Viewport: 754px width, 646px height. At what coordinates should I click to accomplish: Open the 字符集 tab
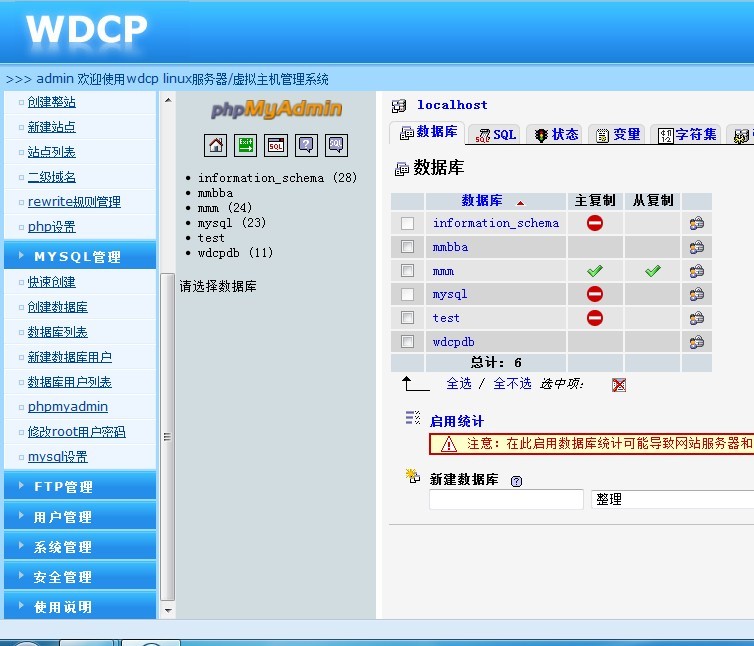pyautogui.click(x=686, y=135)
